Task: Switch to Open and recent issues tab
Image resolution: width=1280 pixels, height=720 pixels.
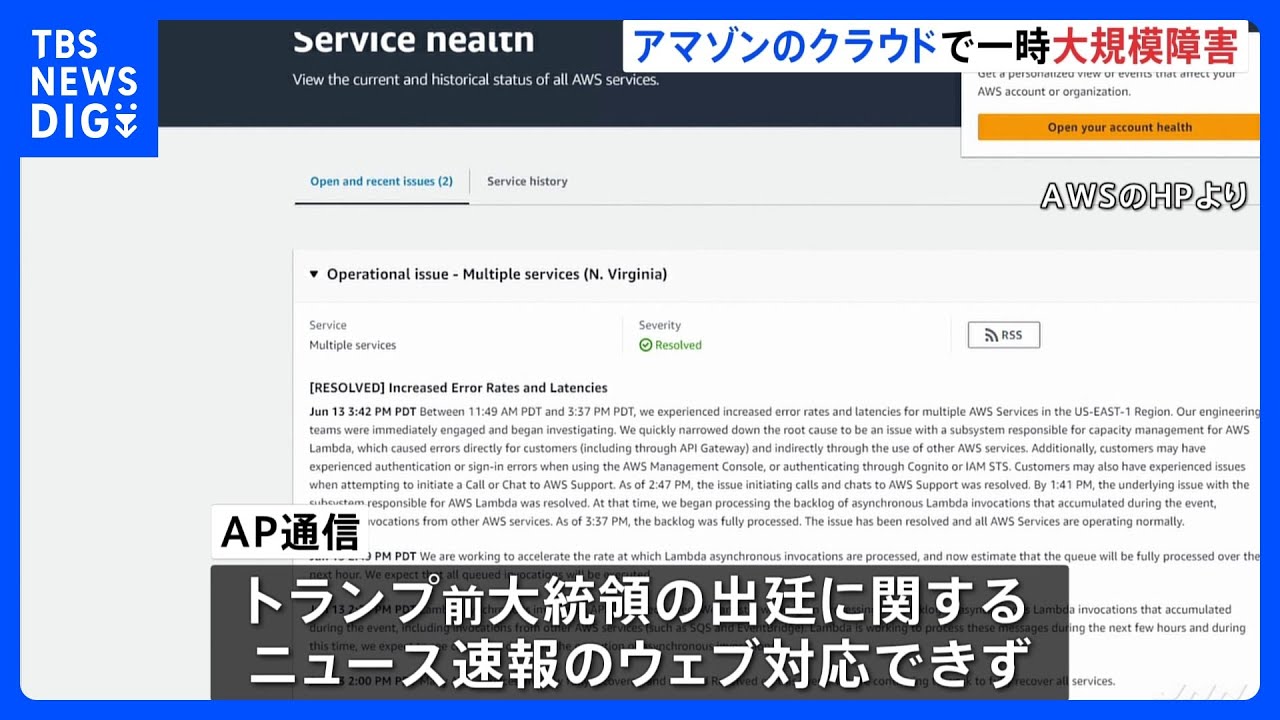Action: pyautogui.click(x=381, y=181)
